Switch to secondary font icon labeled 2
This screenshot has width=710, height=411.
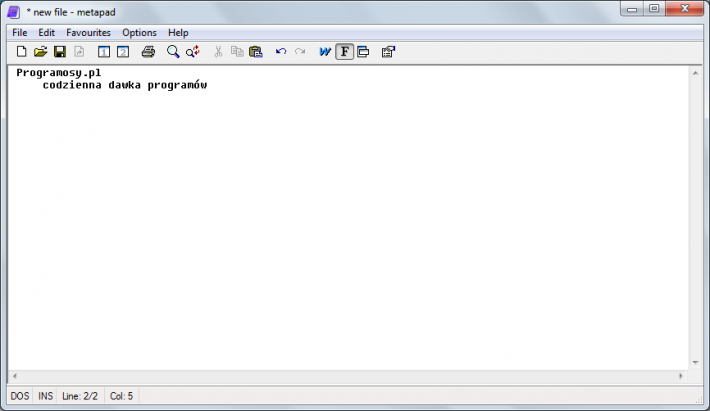123,52
